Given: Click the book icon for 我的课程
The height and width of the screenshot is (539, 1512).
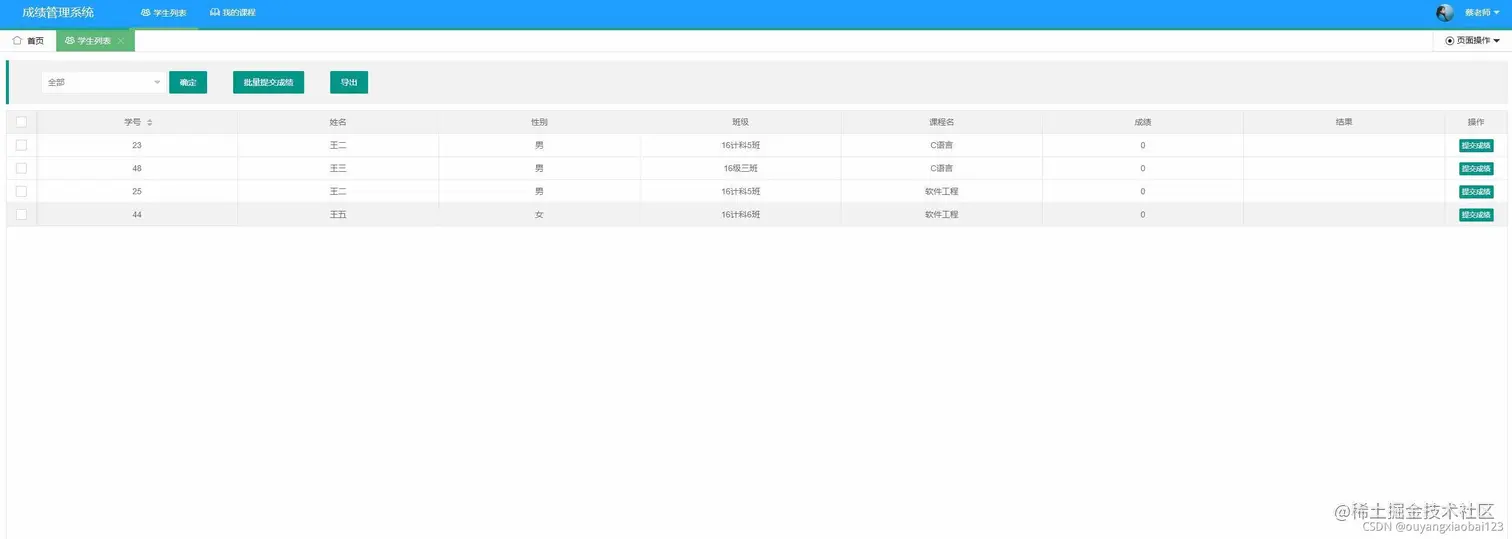Looking at the screenshot, I should point(214,13).
